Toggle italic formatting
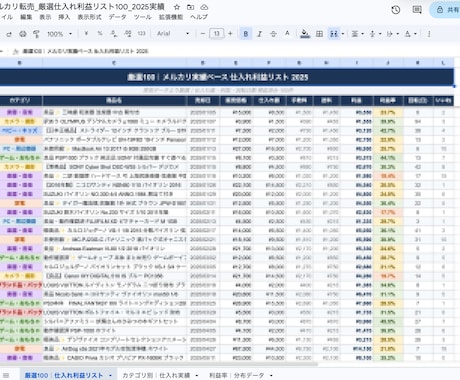This screenshot has width=460, height=380. click(259, 34)
